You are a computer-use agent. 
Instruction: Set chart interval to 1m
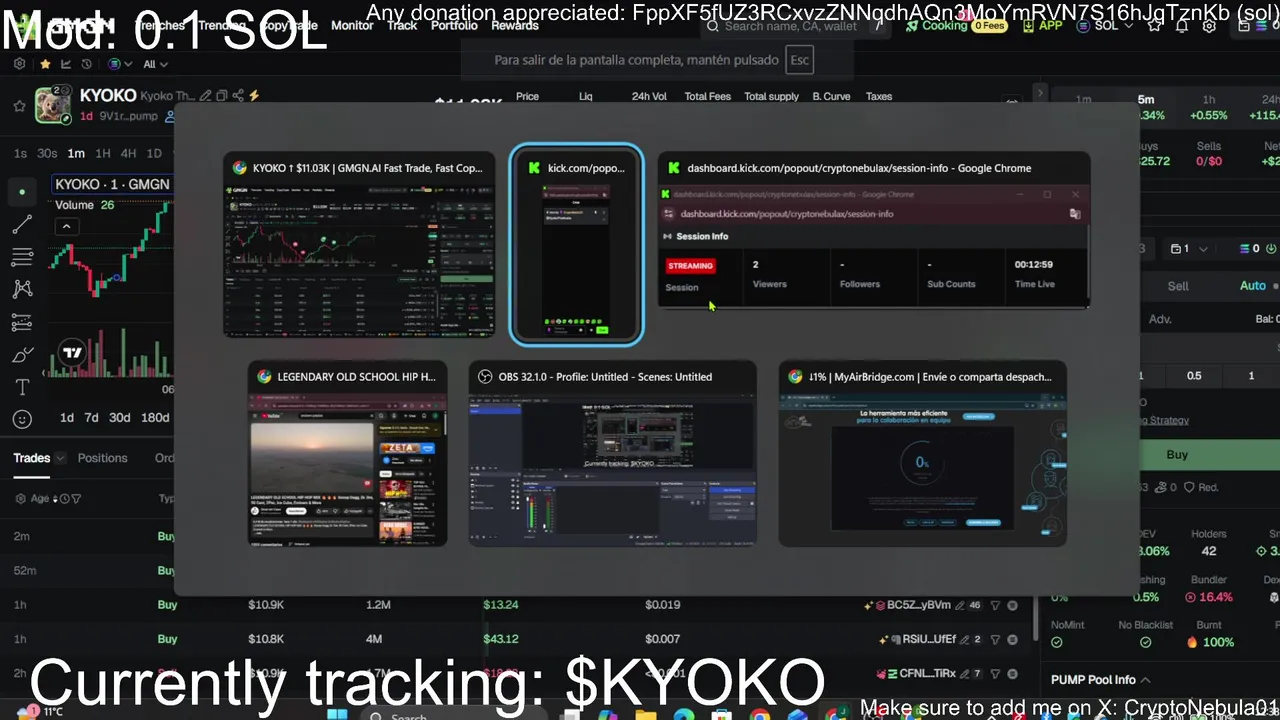[x=76, y=153]
